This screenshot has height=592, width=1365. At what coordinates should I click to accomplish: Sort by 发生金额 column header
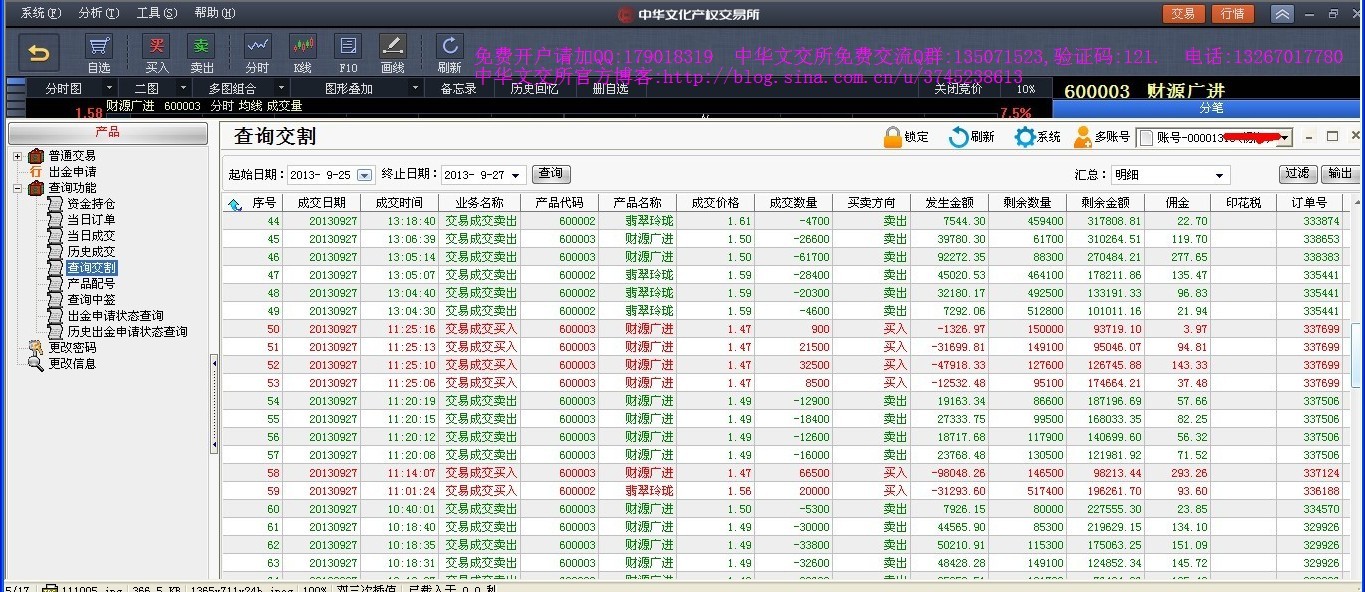point(949,203)
